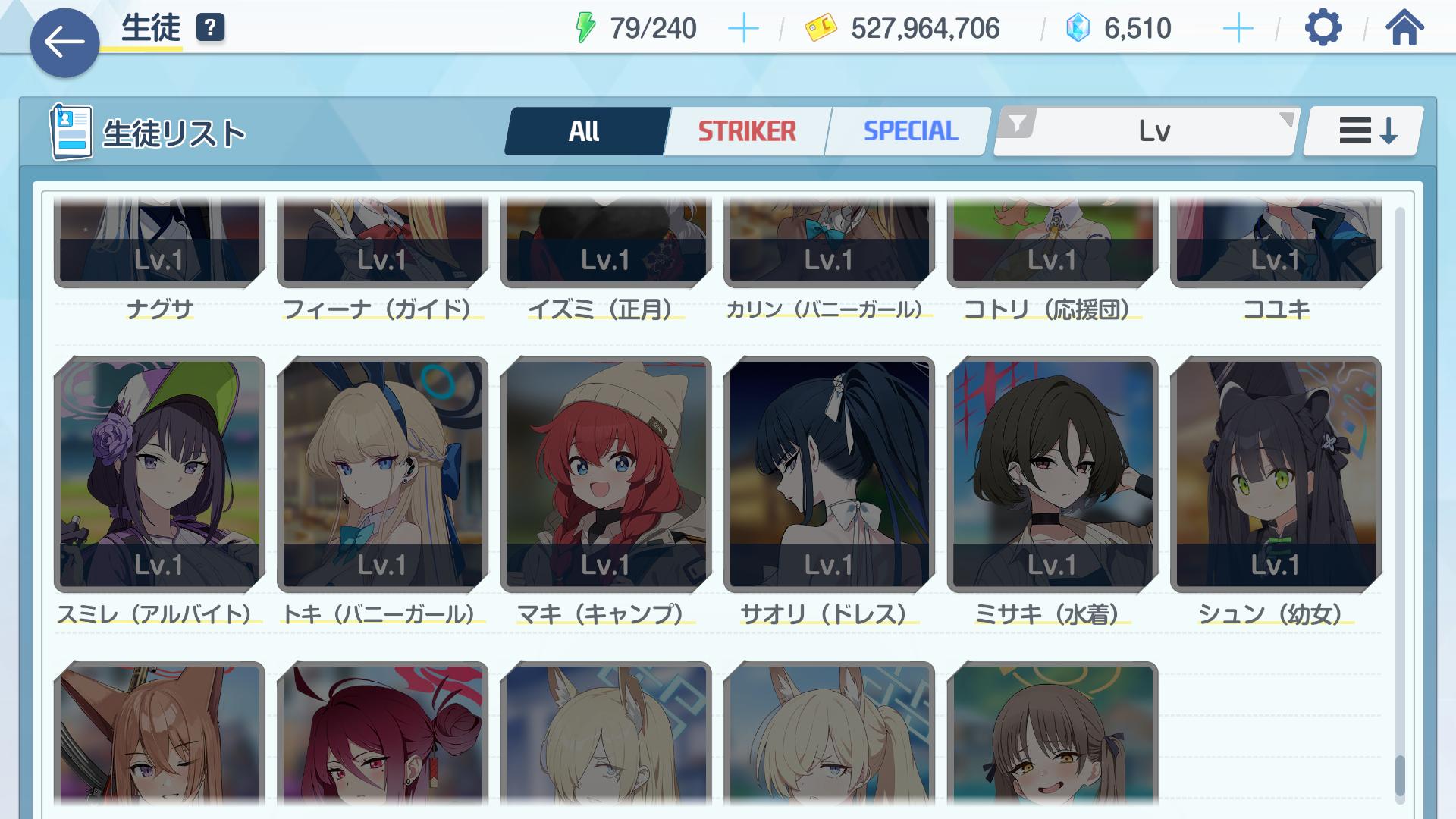The width and height of the screenshot is (1456, 819).
Task: Add gems with the plus beside 6,510
Action: pos(1238,30)
